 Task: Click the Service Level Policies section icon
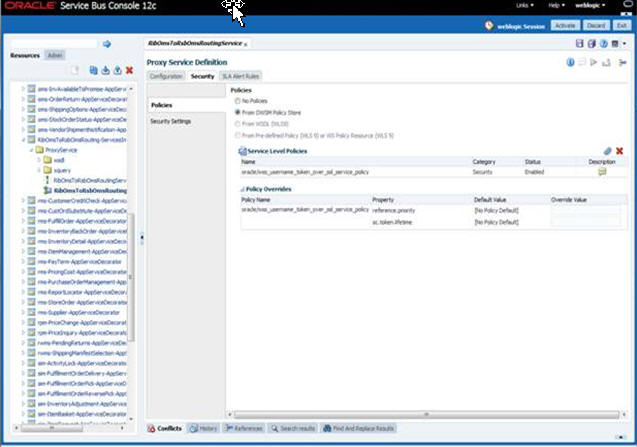[243, 151]
